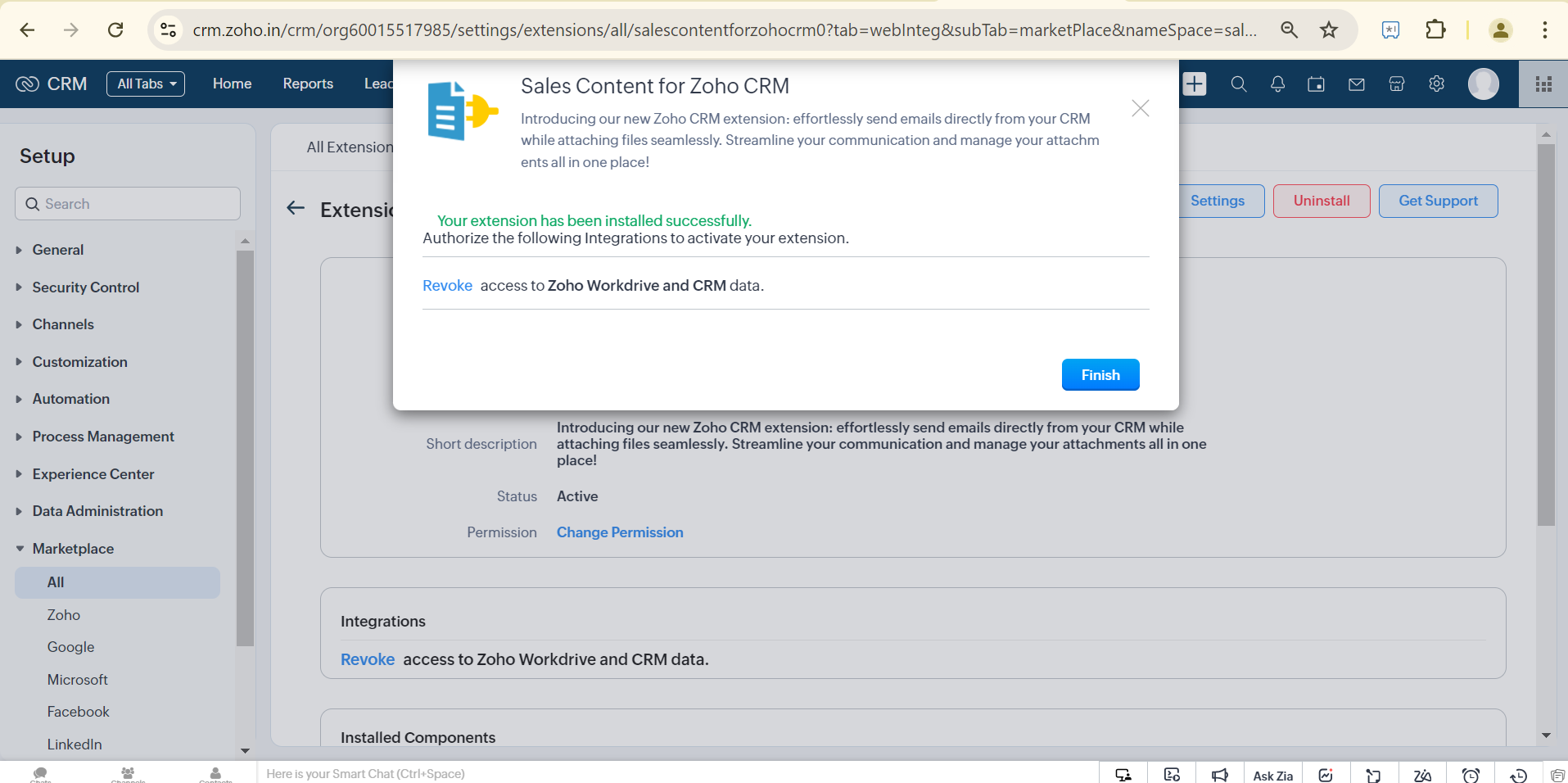Screen dimensions: 1568x783
Task: Click the back arrow next to Extension heading
Action: click(x=296, y=209)
